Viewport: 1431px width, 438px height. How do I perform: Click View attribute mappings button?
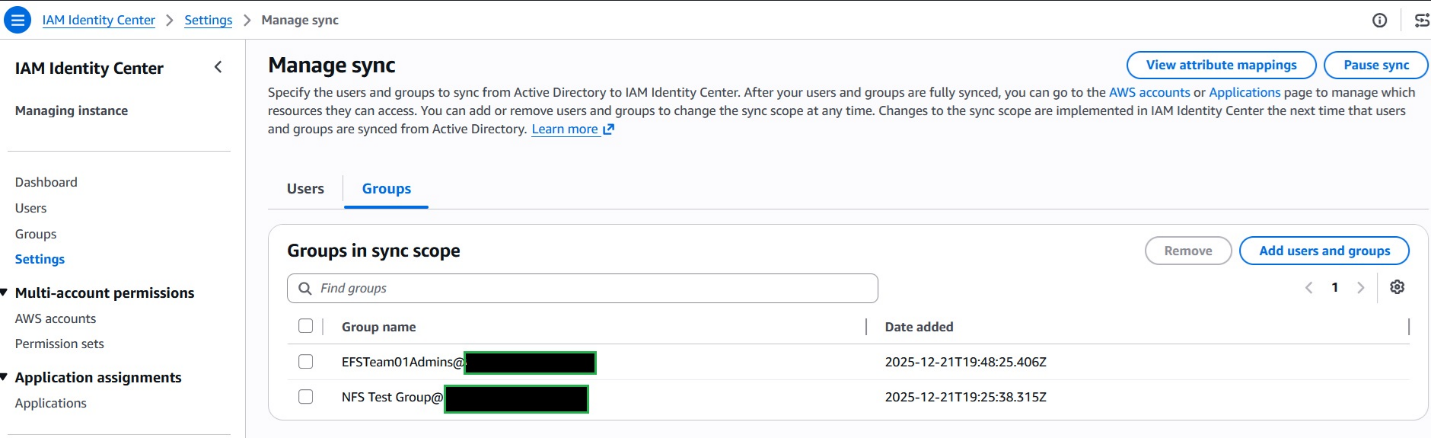pyautogui.click(x=1221, y=65)
